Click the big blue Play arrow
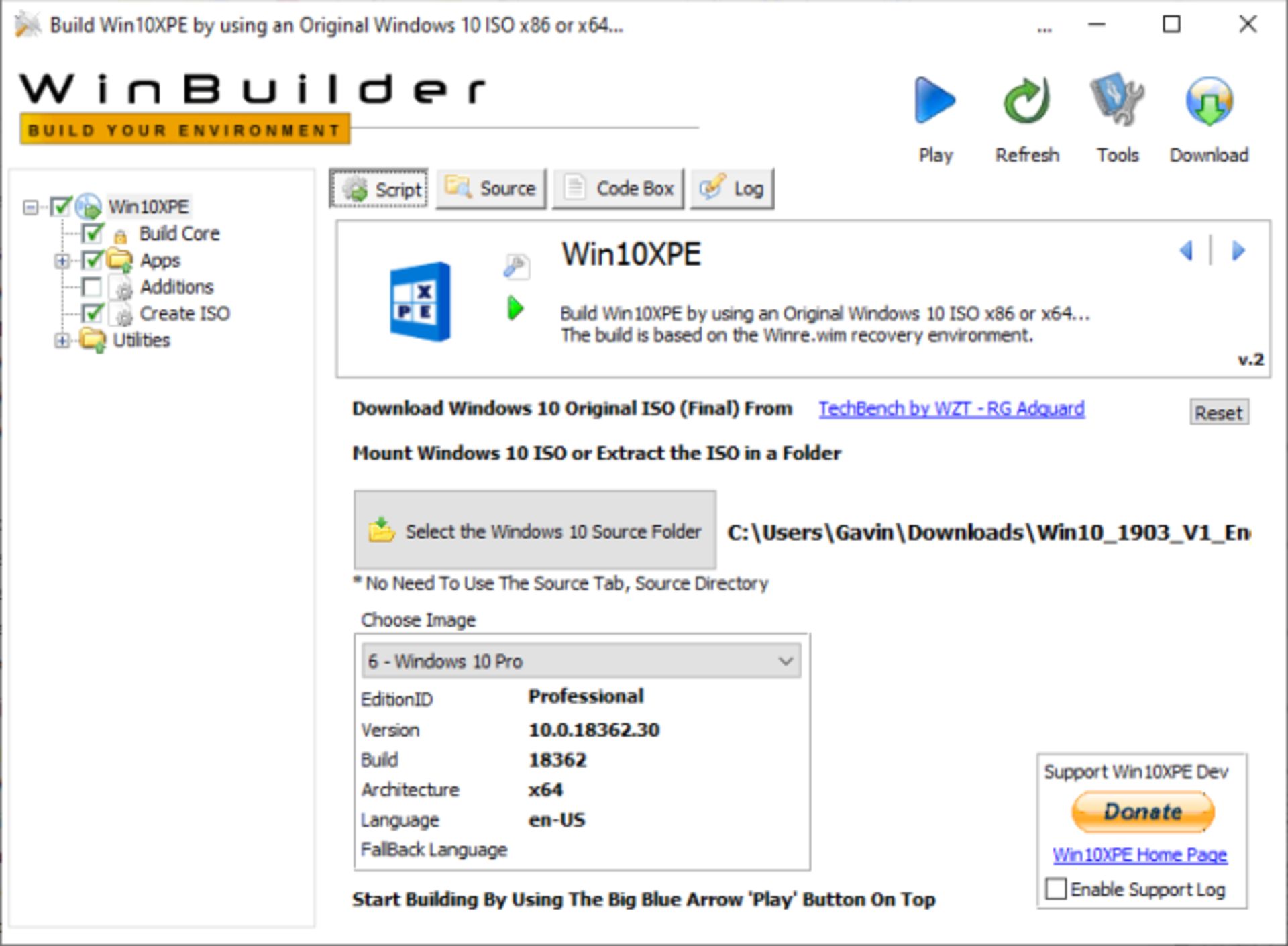1288x946 pixels. point(934,101)
